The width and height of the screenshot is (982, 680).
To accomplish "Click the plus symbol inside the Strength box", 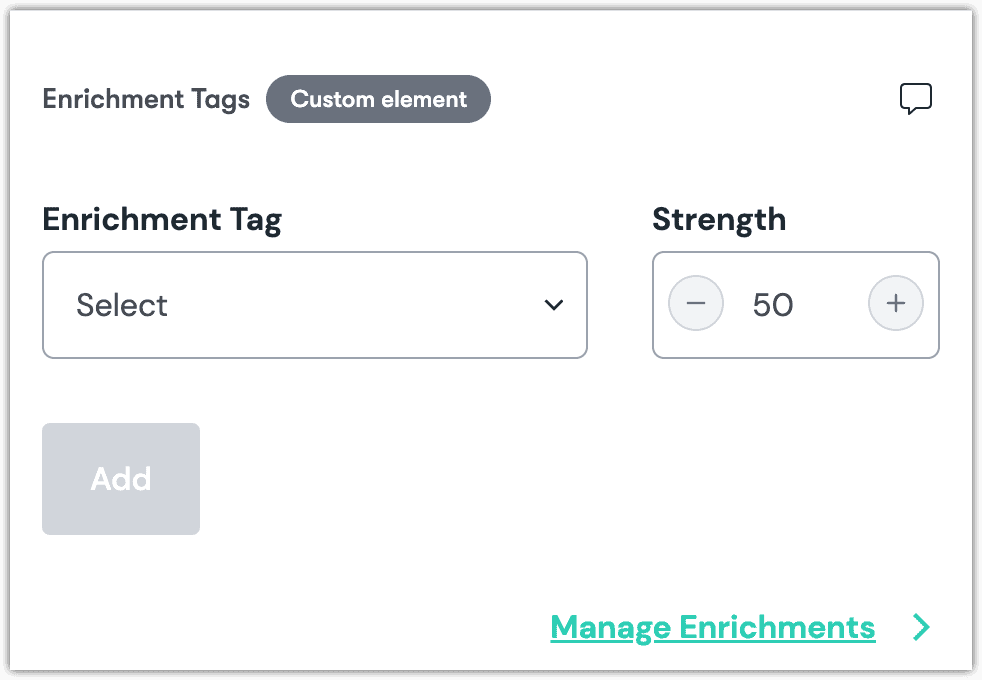I will pyautogui.click(x=895, y=304).
